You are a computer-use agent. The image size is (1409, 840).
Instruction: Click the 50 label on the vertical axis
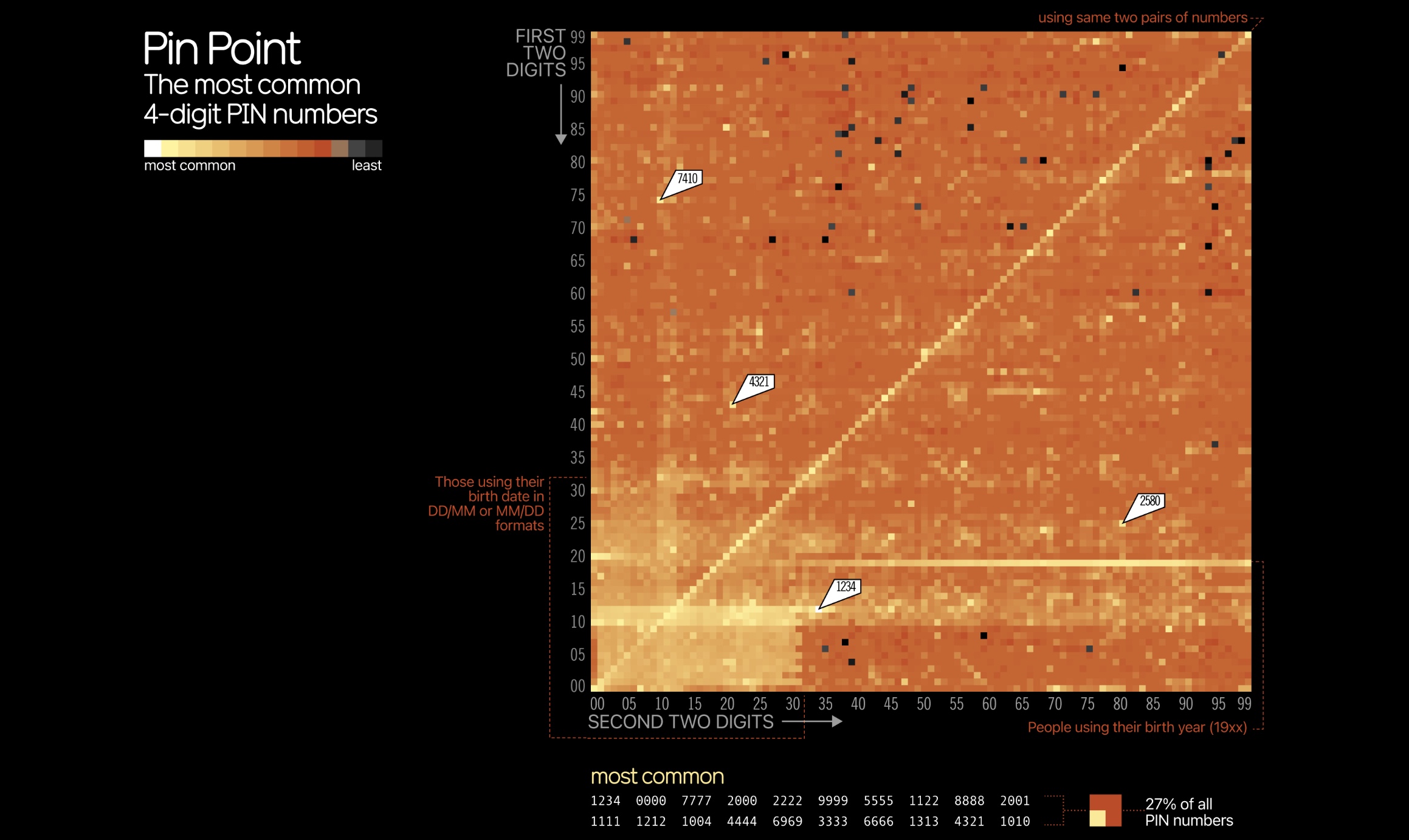[x=577, y=359]
